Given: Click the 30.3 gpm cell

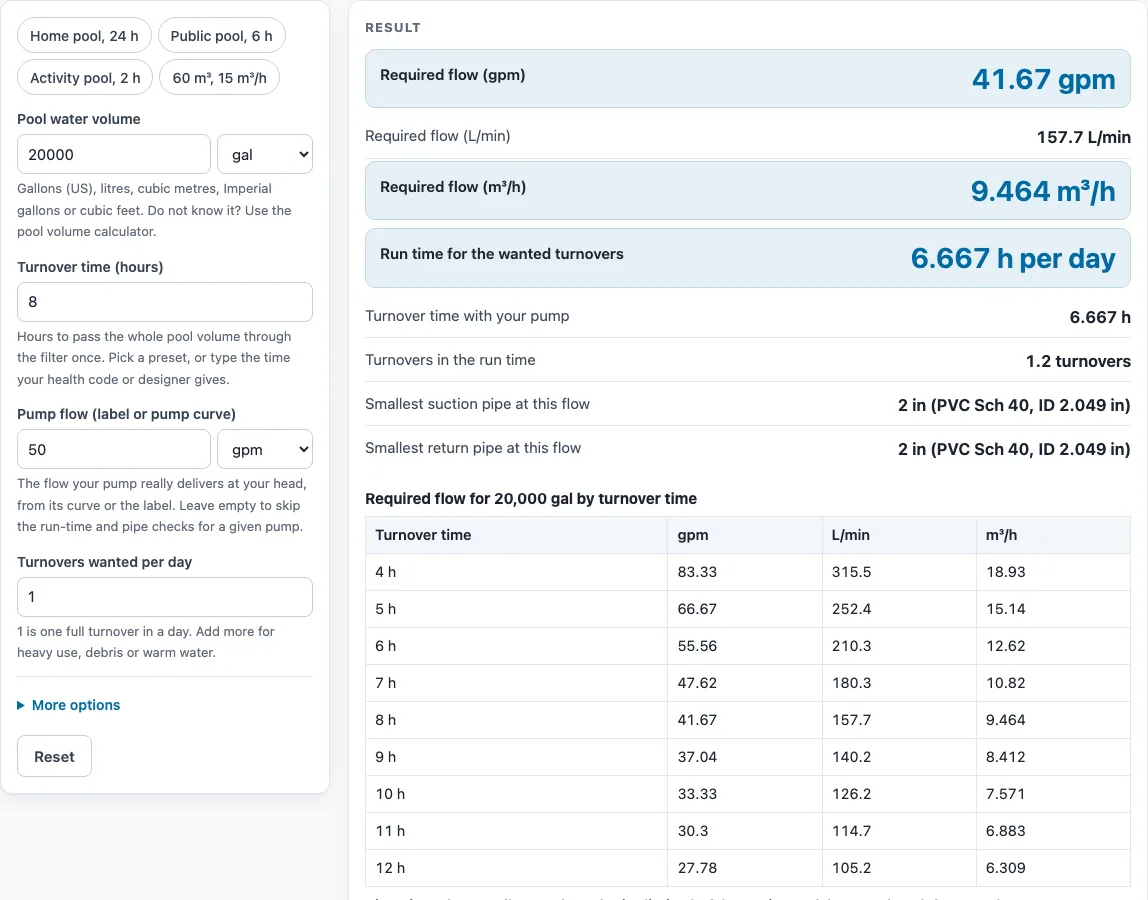Looking at the screenshot, I should tap(745, 831).
